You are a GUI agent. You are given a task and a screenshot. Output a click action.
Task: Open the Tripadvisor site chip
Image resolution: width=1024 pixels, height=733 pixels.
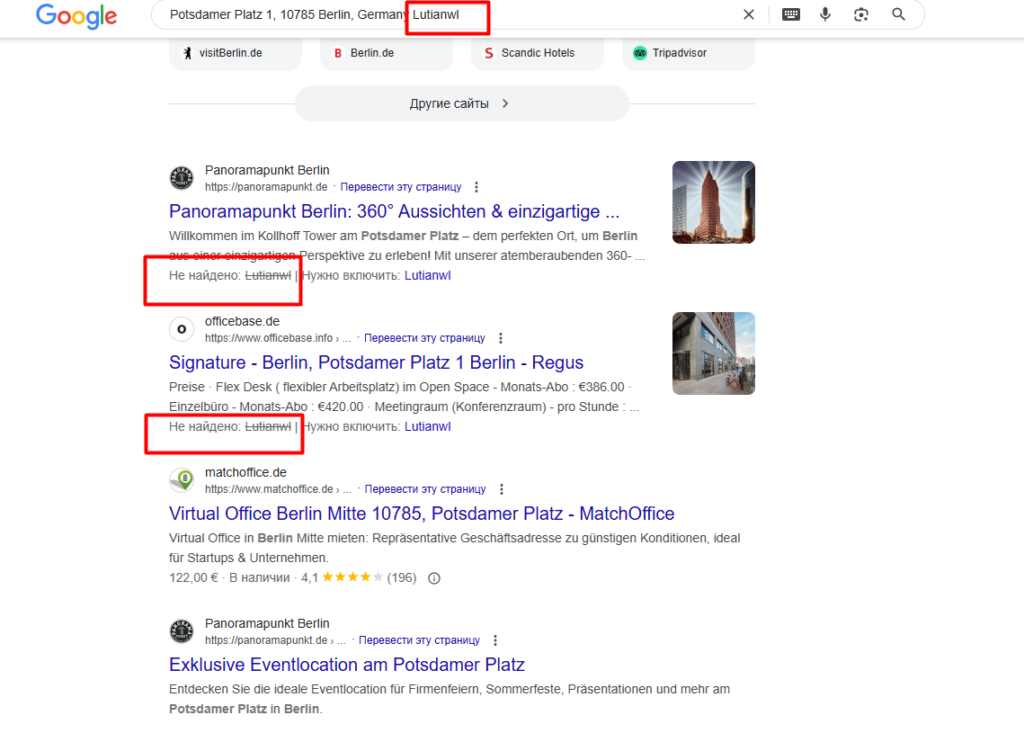point(688,53)
